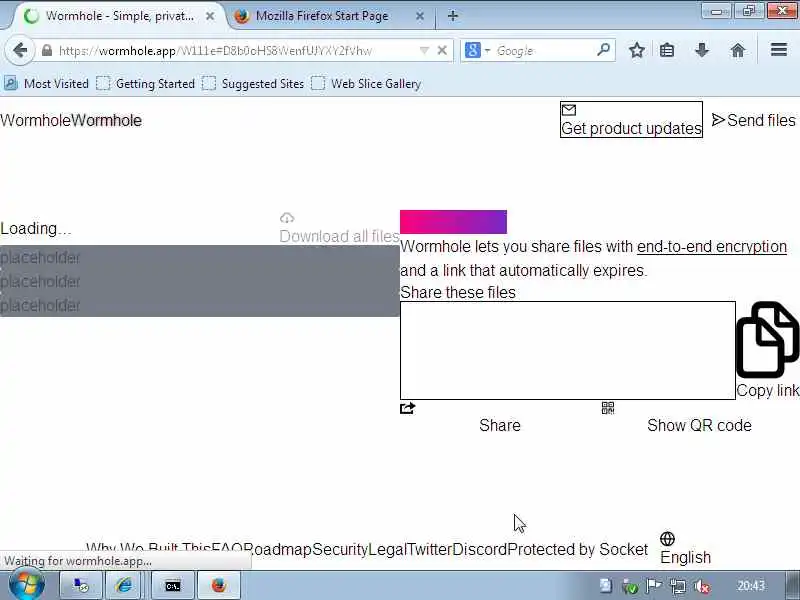This screenshot has width=800, height=600.
Task: Click the Wormhole logo link
Action: [x=71, y=120]
